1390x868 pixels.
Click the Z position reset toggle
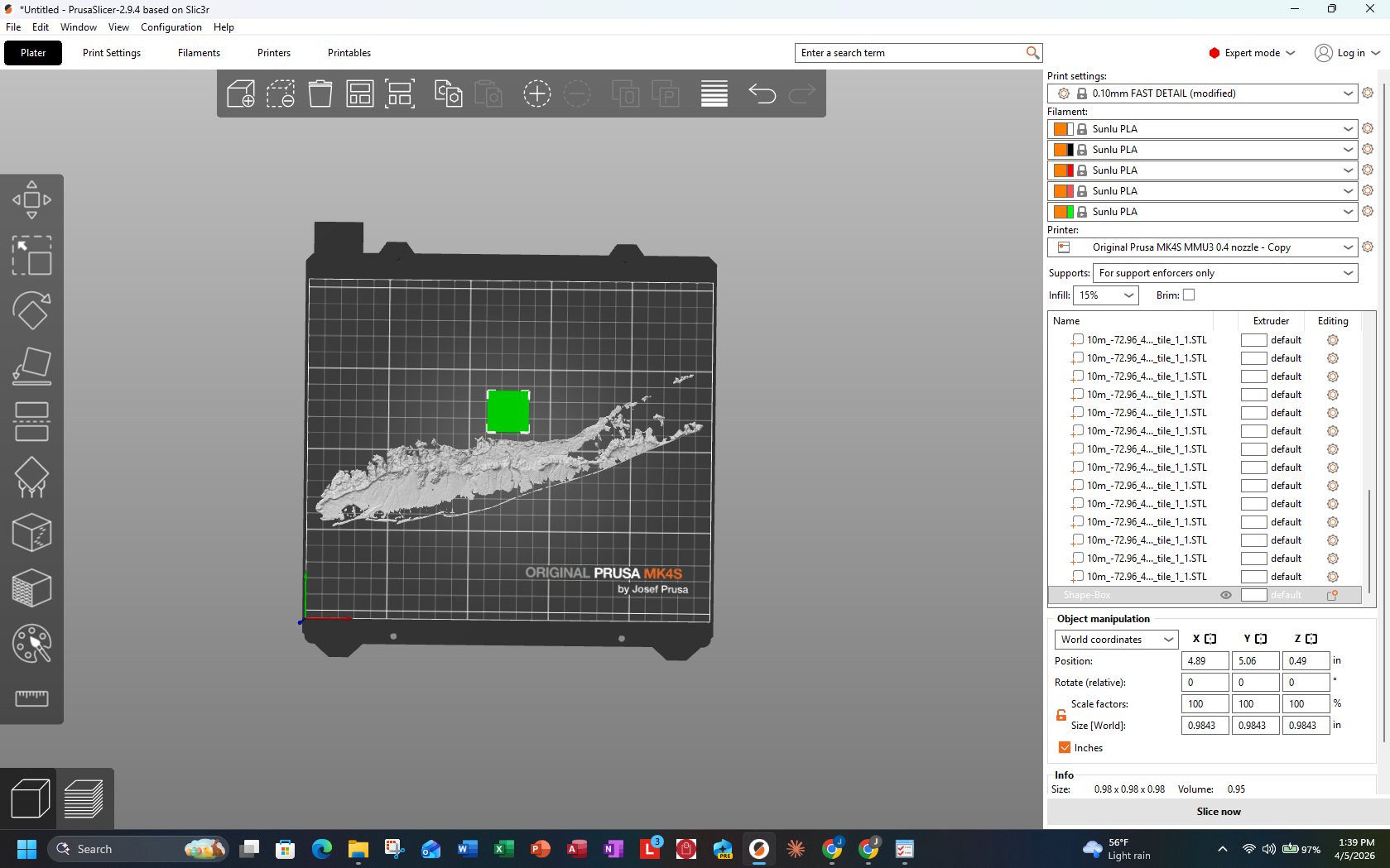1311,639
